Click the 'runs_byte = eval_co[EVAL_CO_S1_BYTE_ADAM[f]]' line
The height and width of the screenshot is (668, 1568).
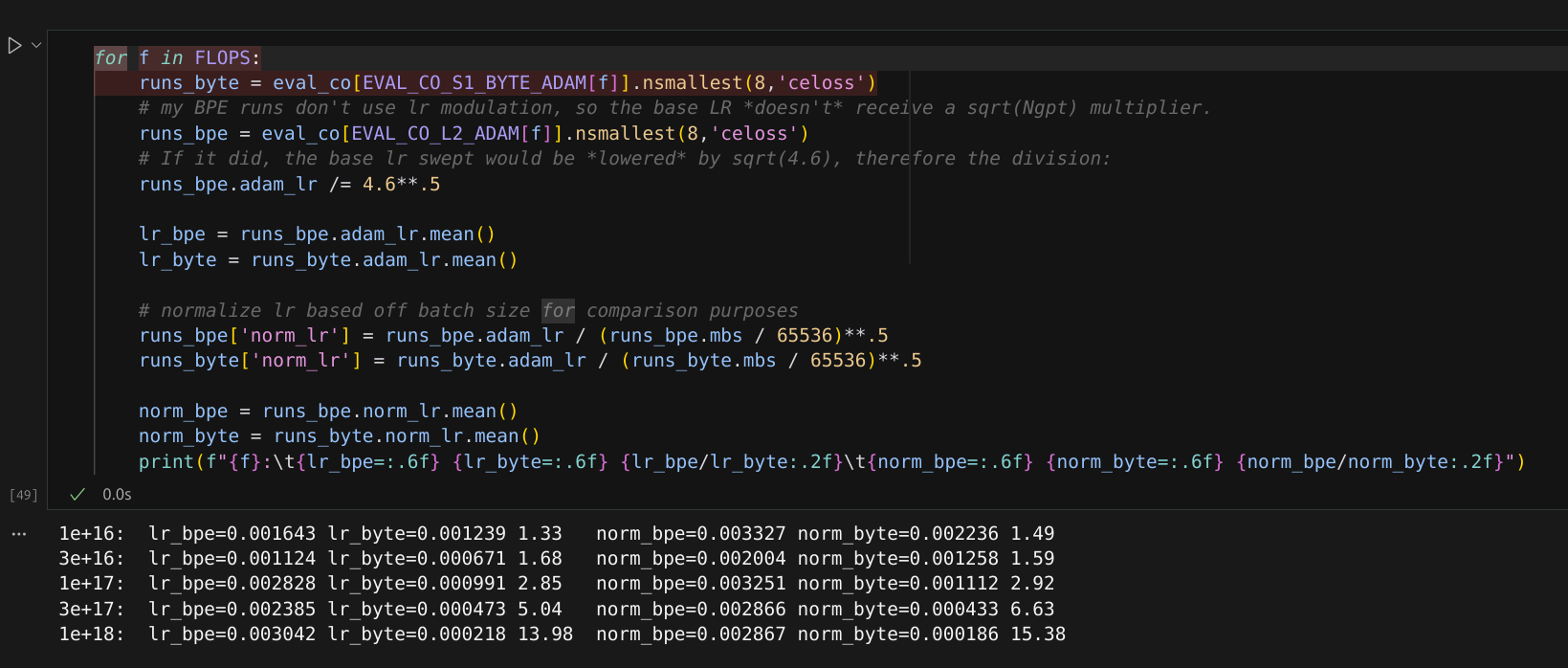tap(508, 83)
